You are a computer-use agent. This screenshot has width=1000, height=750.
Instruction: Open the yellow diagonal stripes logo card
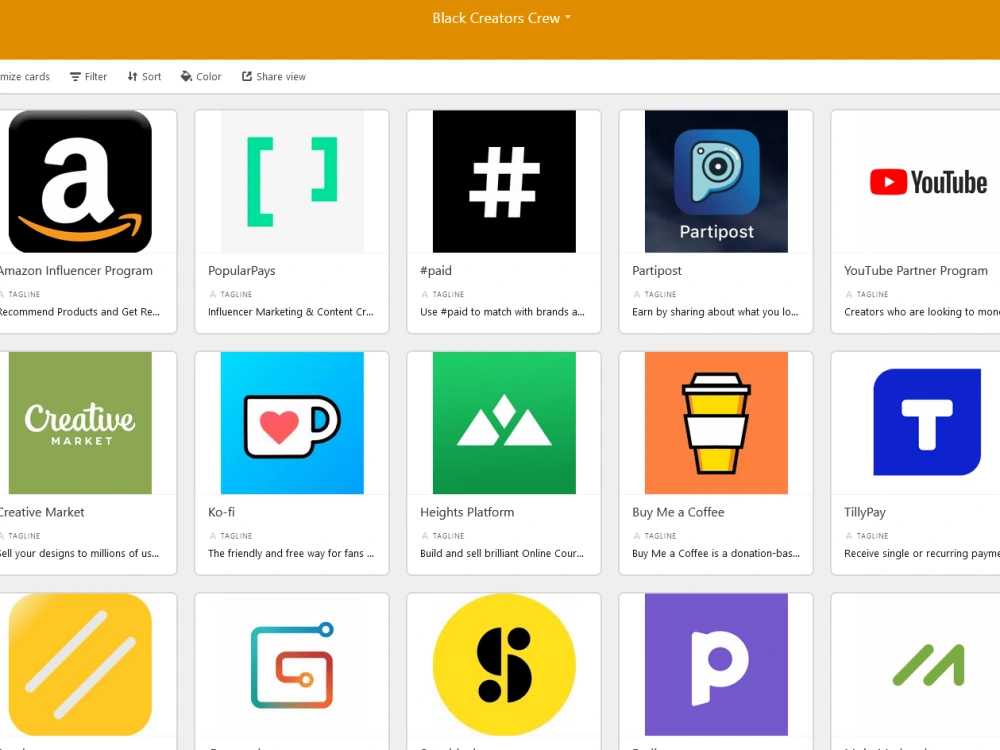click(x=80, y=665)
